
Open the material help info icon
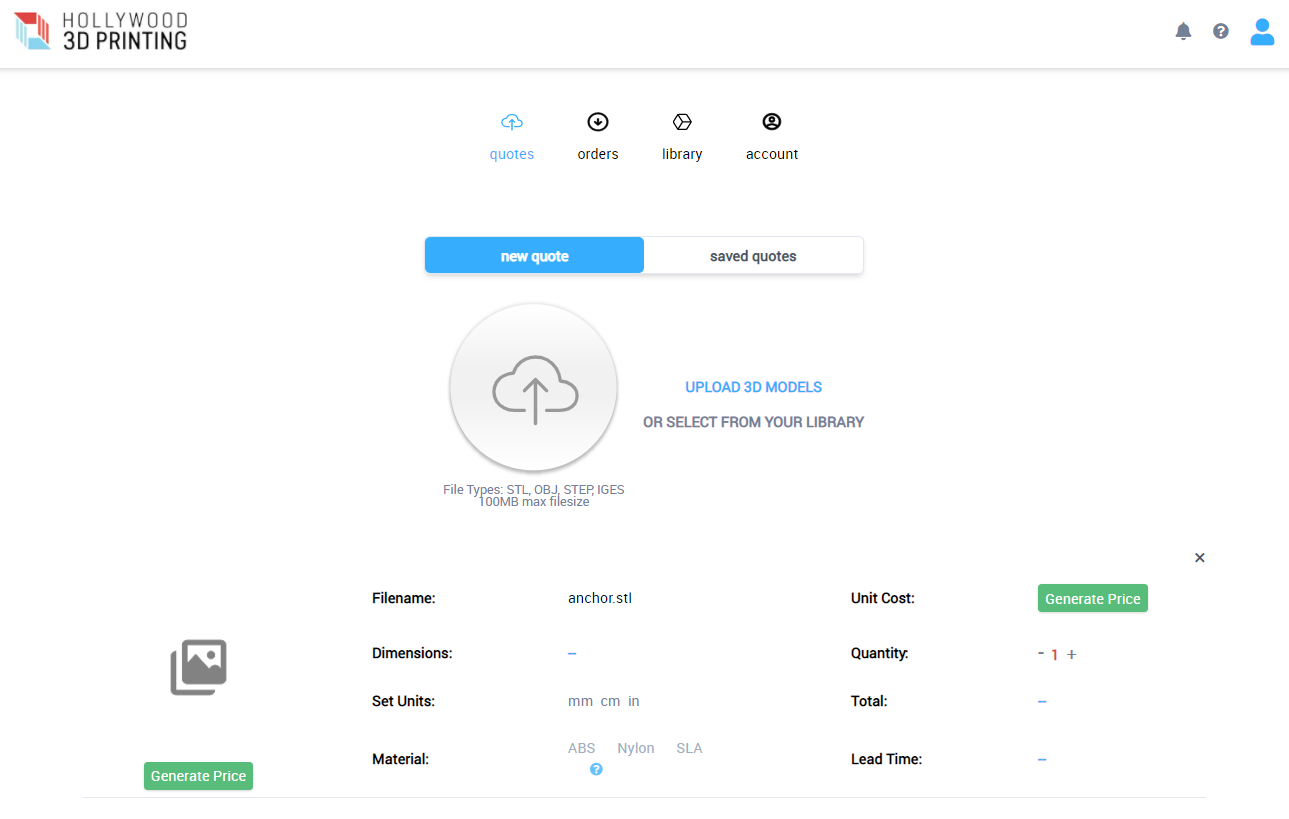point(596,769)
